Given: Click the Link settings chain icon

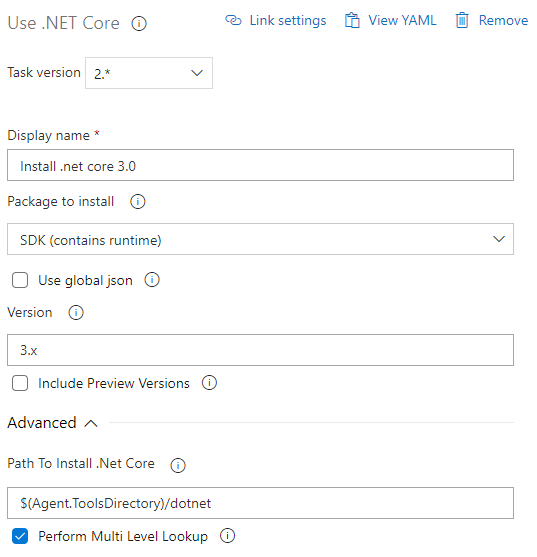Looking at the screenshot, I should [233, 20].
